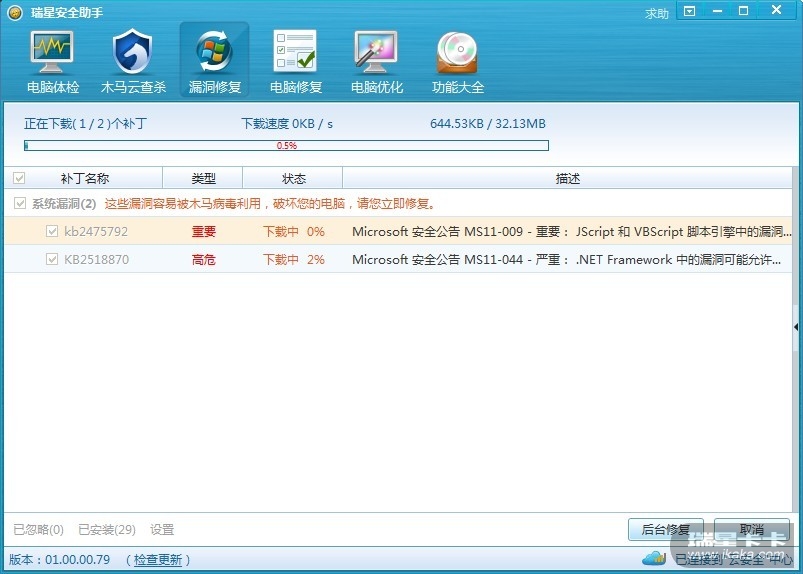803x574 pixels.
Task: Click the 取消 cancel button
Action: (x=751, y=529)
